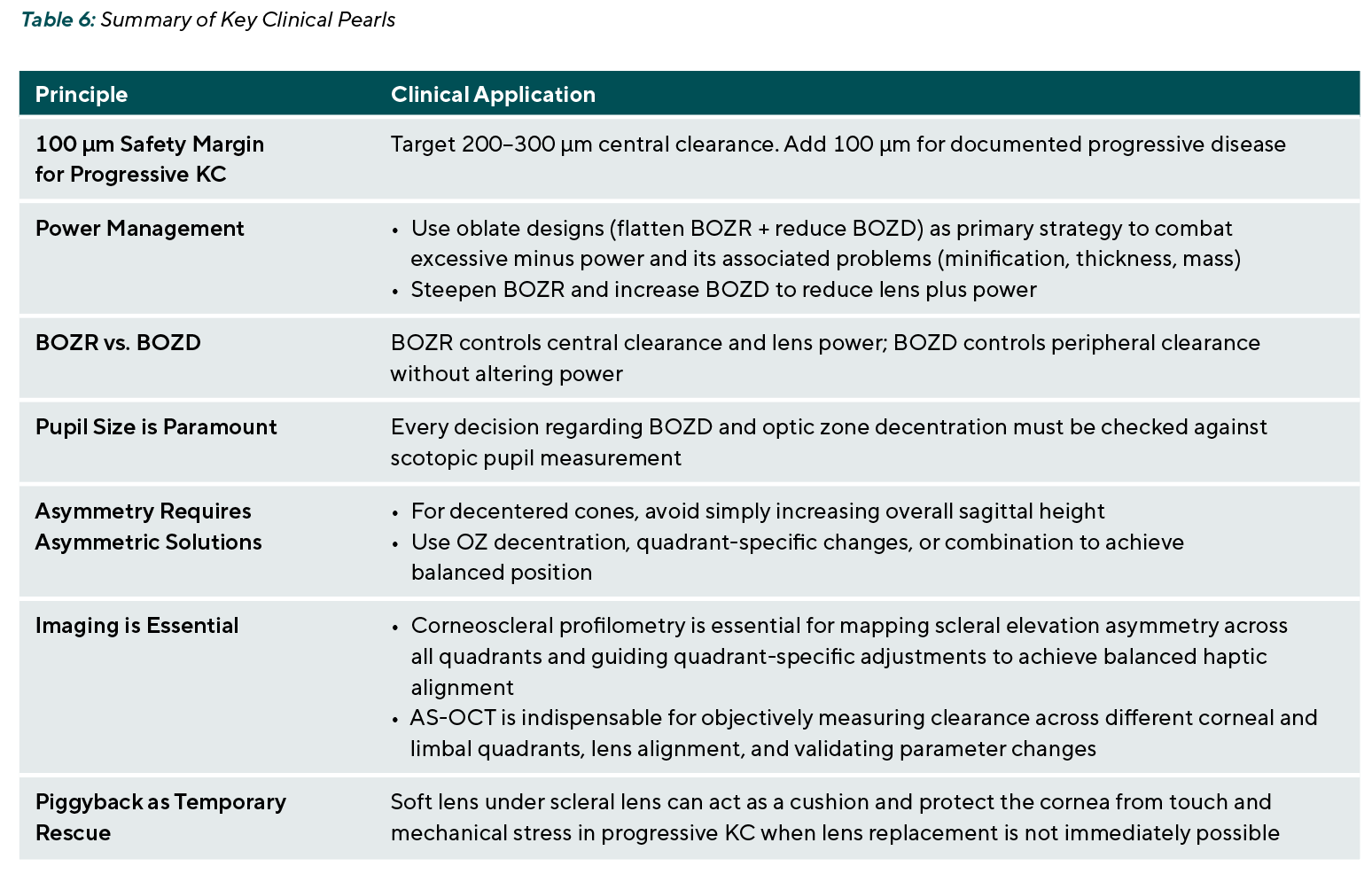Click 'Soft lens under scleral lens' text
1372x874 pixels.
(835, 817)
